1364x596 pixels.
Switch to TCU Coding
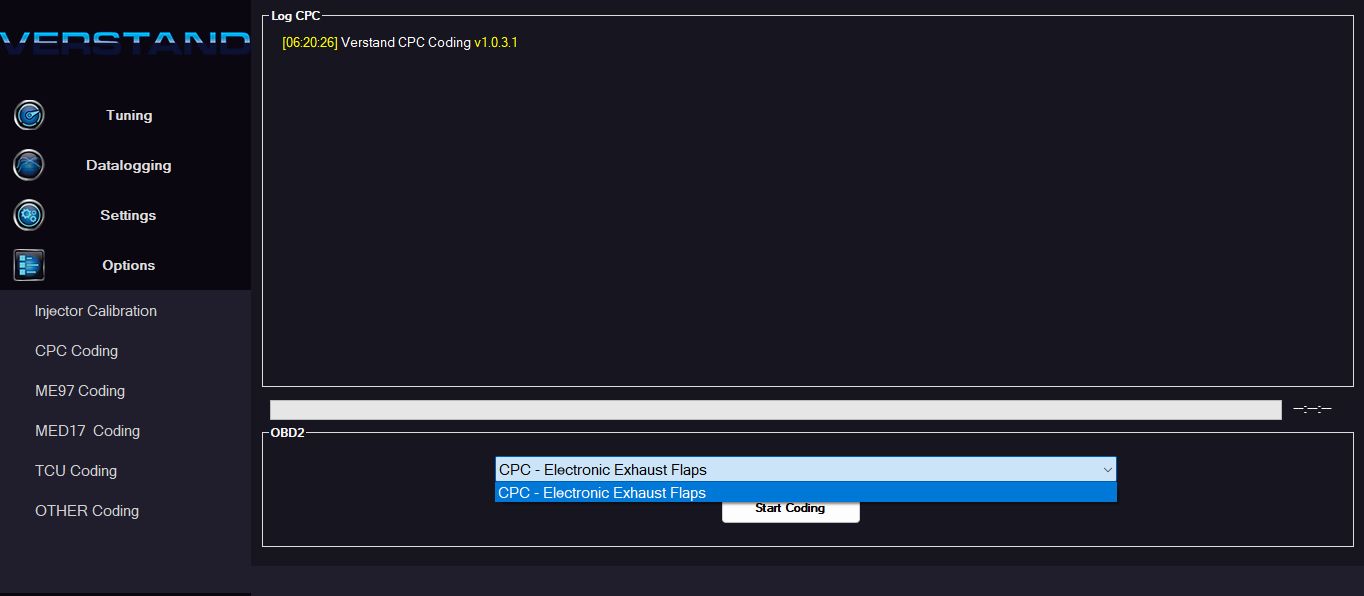76,471
